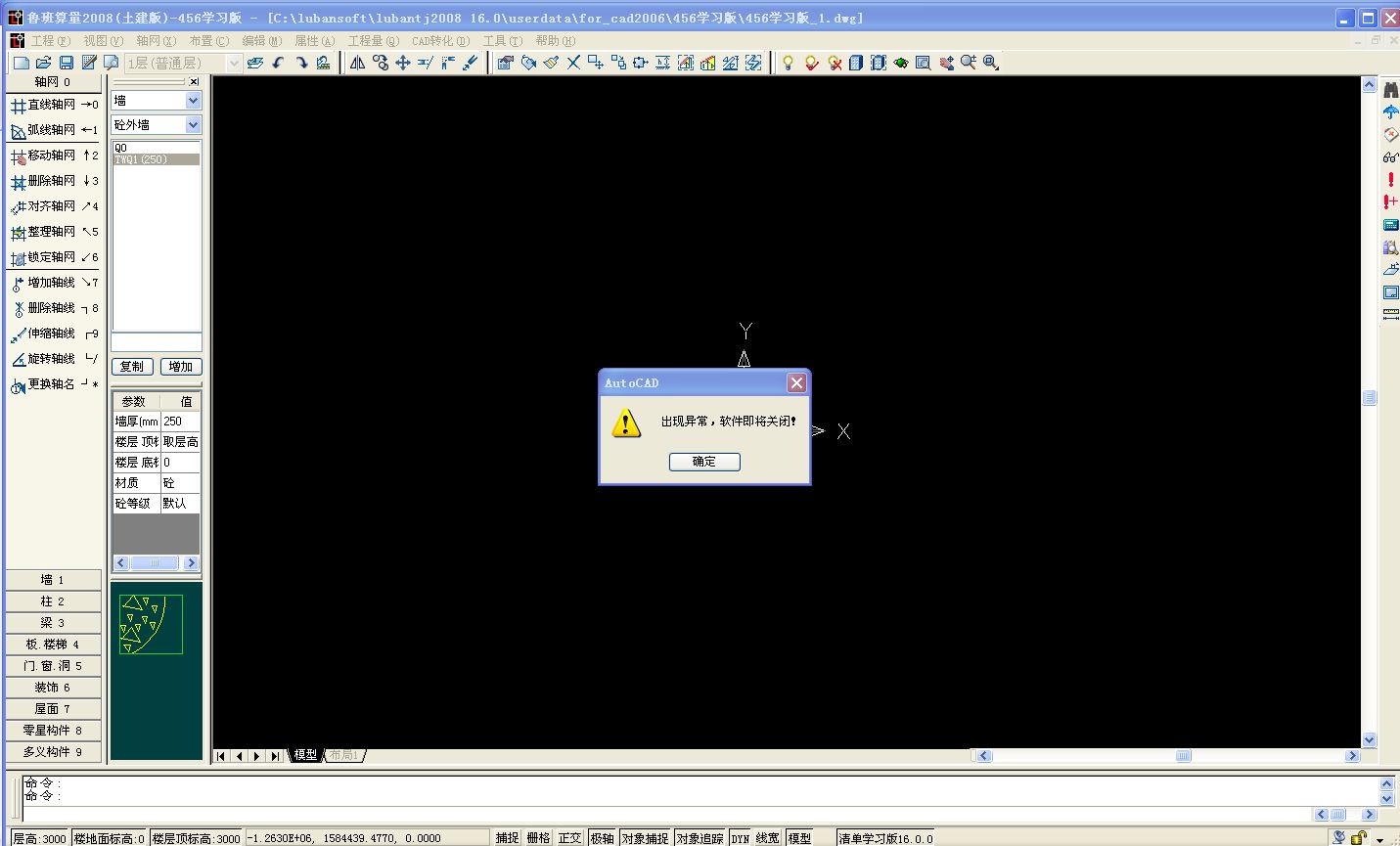1400x846 pixels.
Task: Click the canvas vertical scrollbar thumb
Action: pos(1370,398)
